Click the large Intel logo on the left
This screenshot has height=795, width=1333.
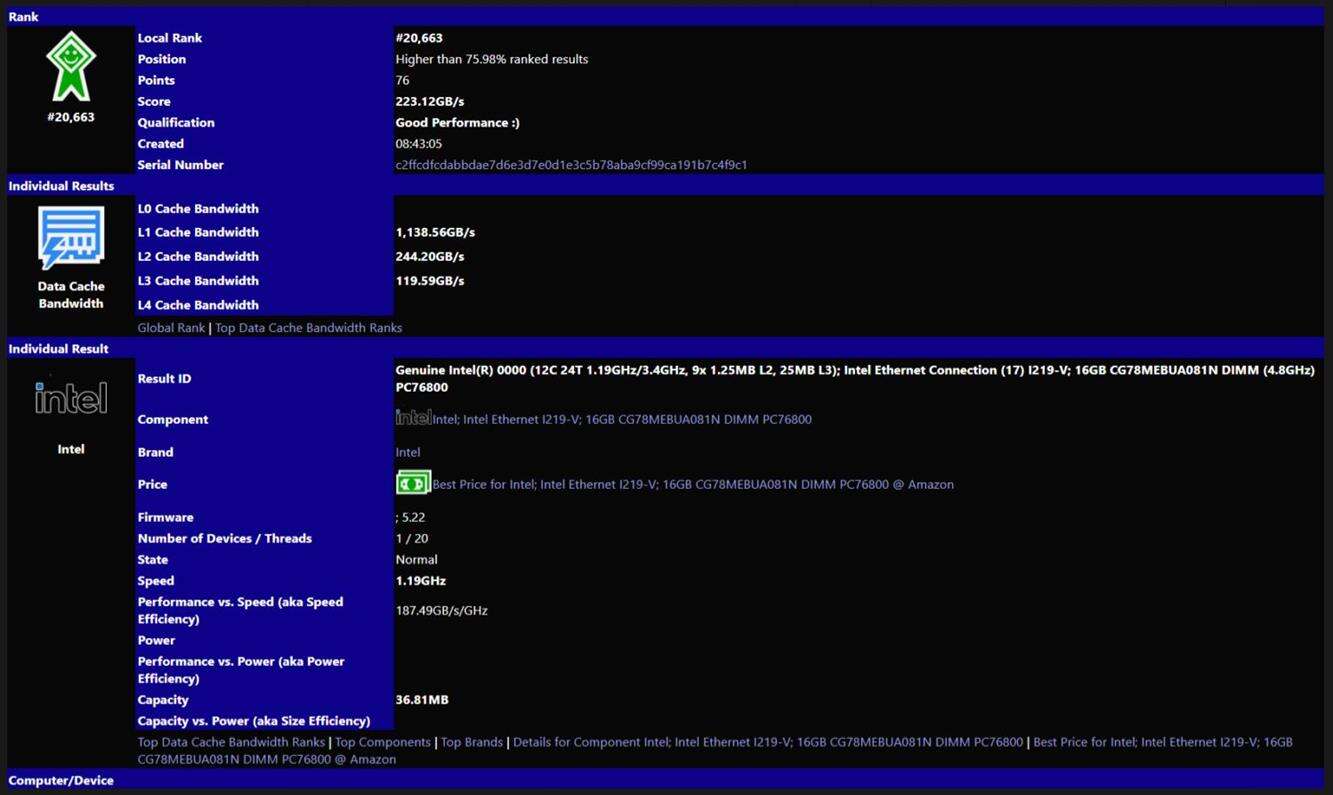[x=71, y=398]
